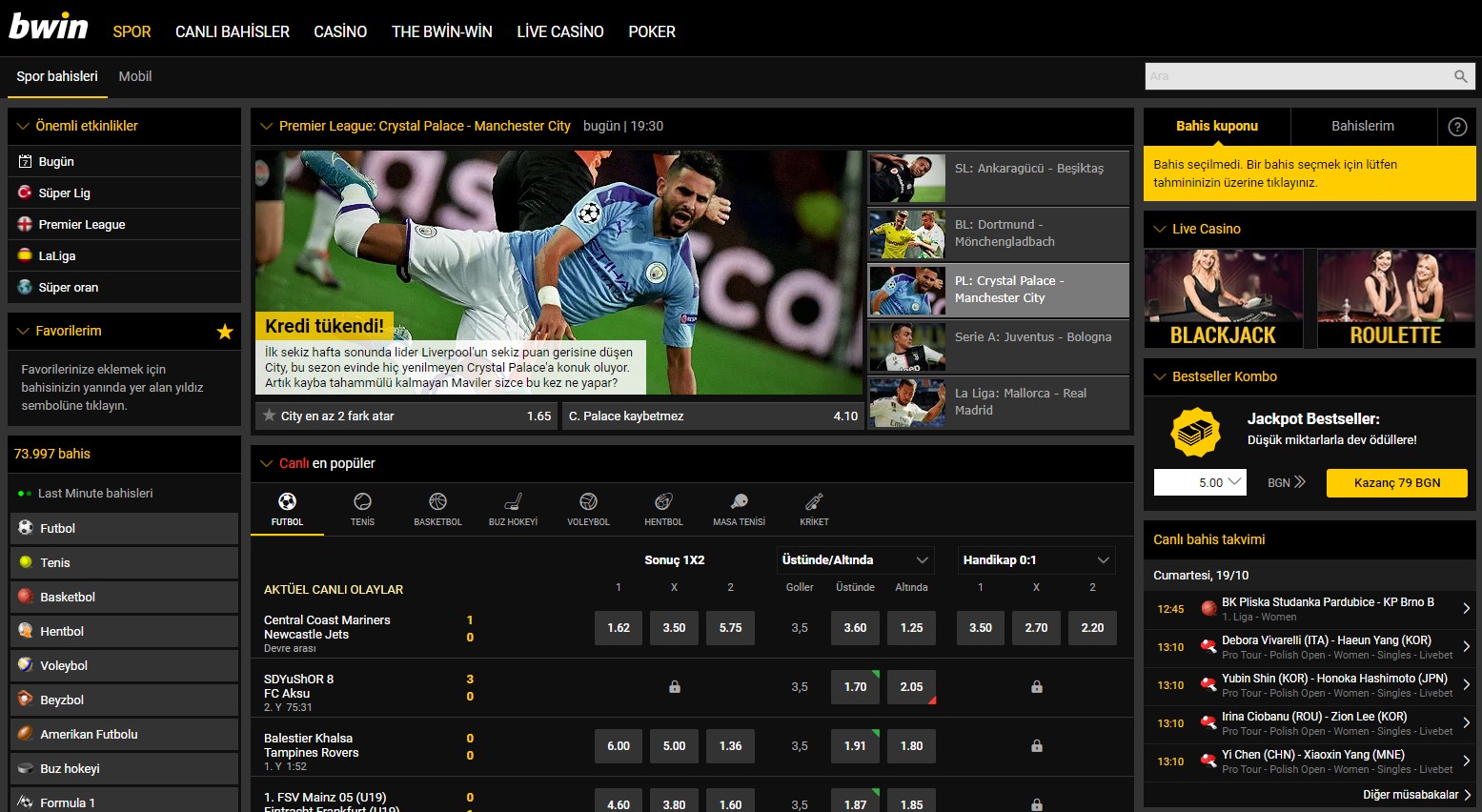Select Altında odds 2.05 for SDYuShOR 8
Screen dimensions: 1482x812
(x=911, y=686)
